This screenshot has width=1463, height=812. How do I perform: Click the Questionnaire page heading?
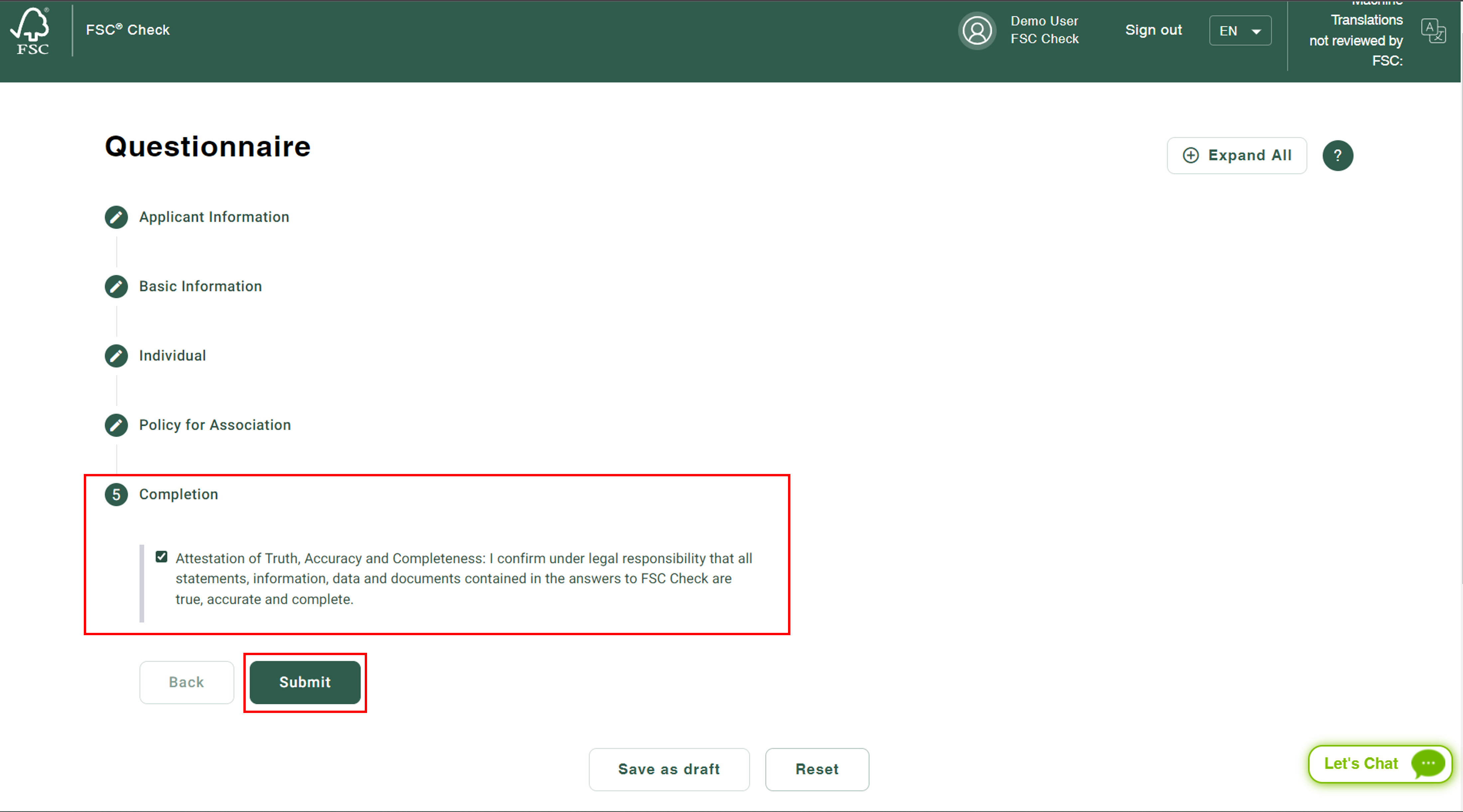tap(208, 147)
